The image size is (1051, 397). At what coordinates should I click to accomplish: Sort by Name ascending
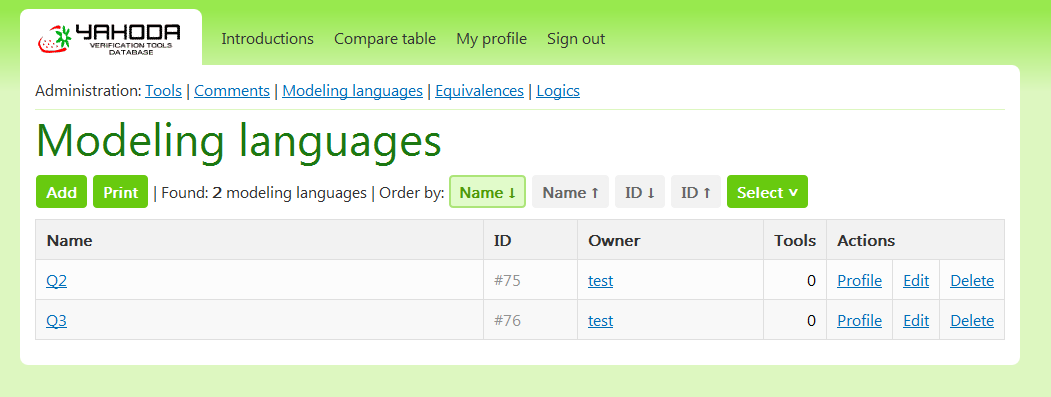click(x=570, y=192)
